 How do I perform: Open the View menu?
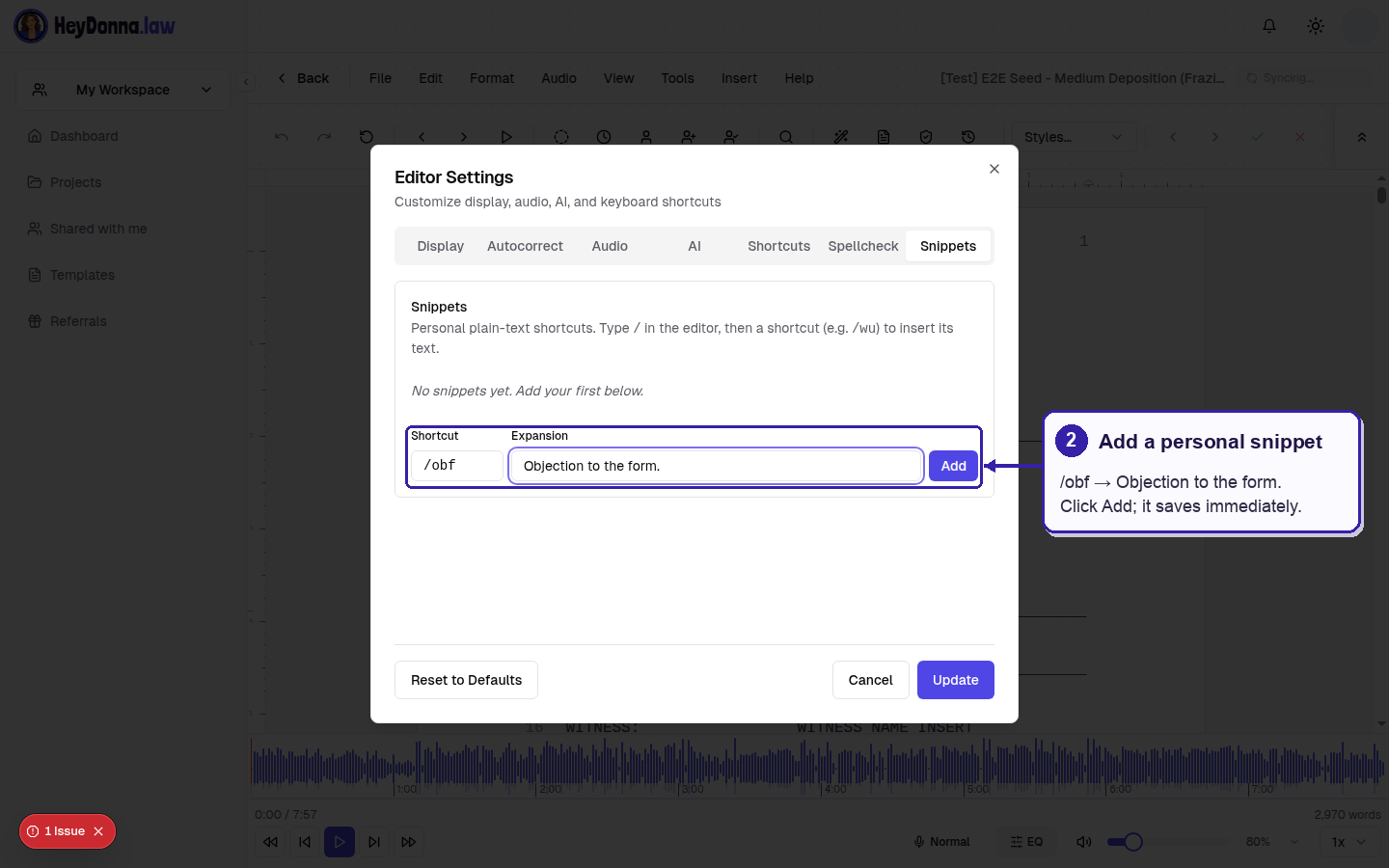pyautogui.click(x=618, y=78)
